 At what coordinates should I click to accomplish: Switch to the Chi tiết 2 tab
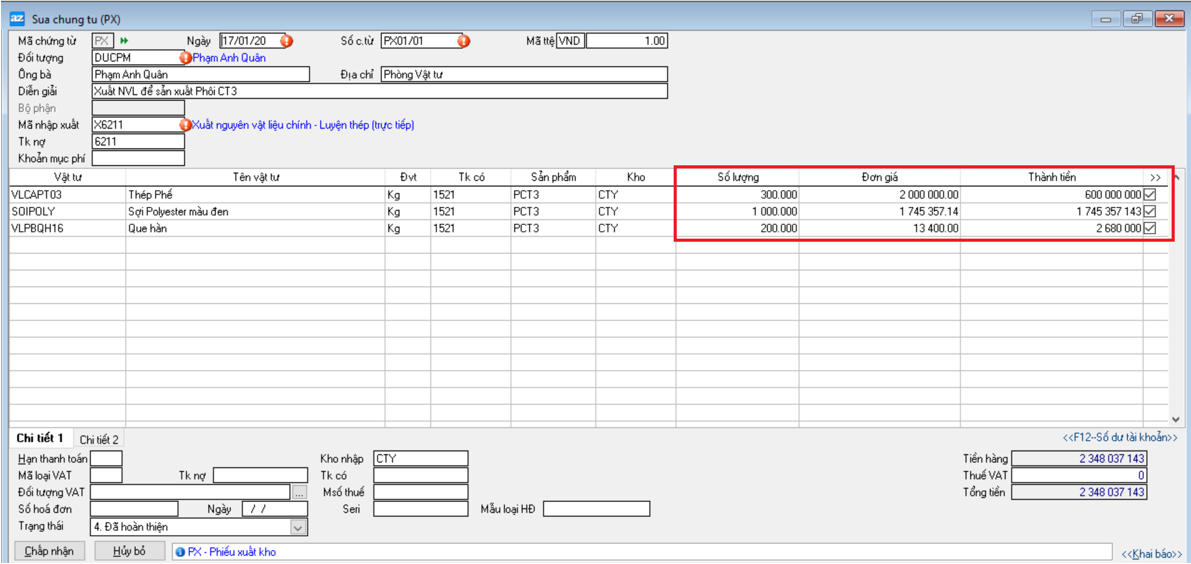click(x=99, y=439)
